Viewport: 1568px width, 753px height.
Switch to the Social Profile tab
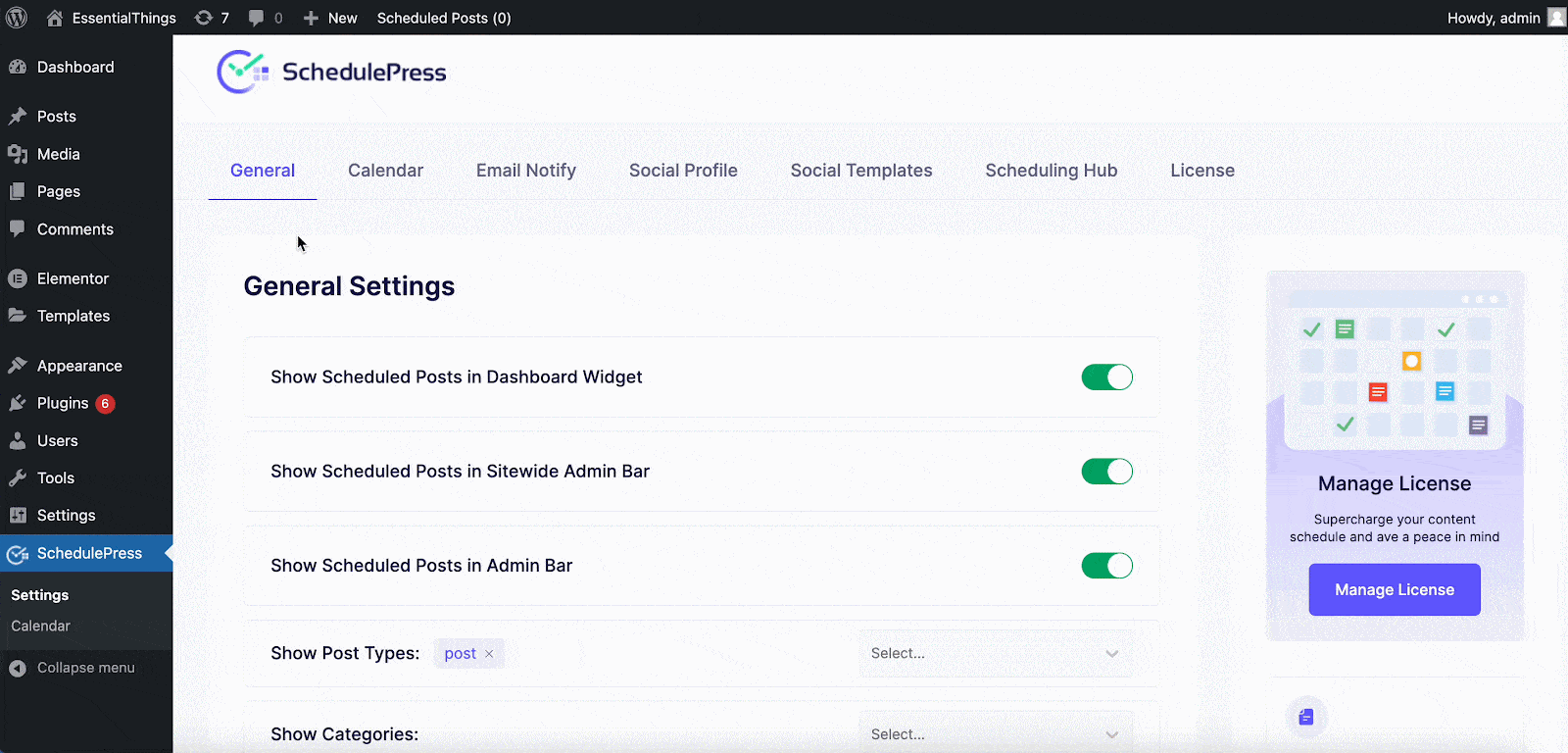(683, 171)
